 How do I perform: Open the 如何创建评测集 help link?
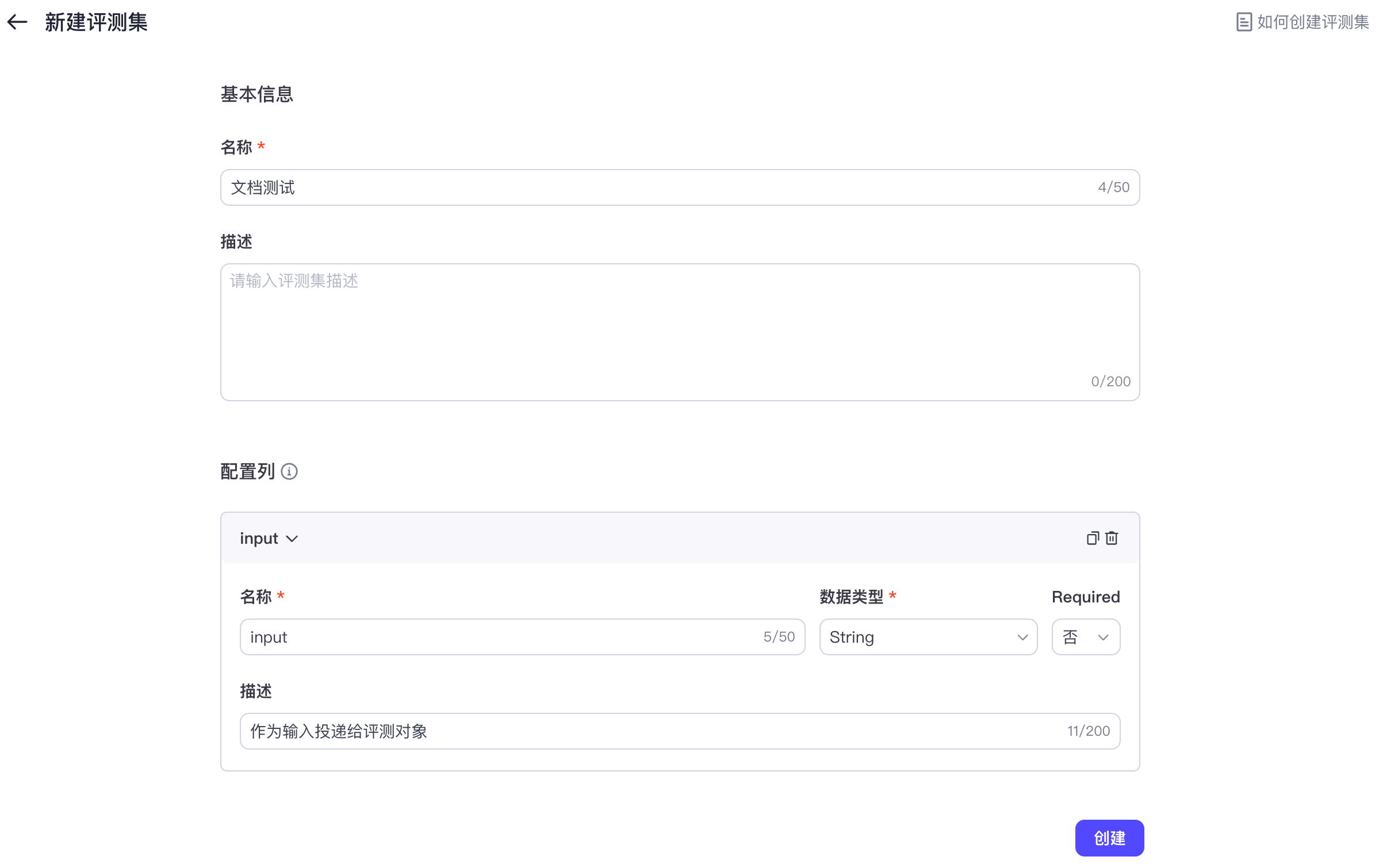1312,22
